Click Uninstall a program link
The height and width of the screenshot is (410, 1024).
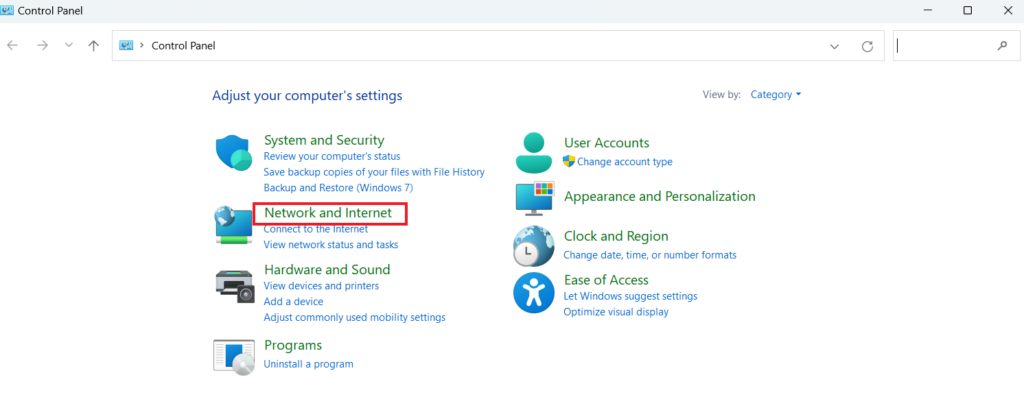308,364
